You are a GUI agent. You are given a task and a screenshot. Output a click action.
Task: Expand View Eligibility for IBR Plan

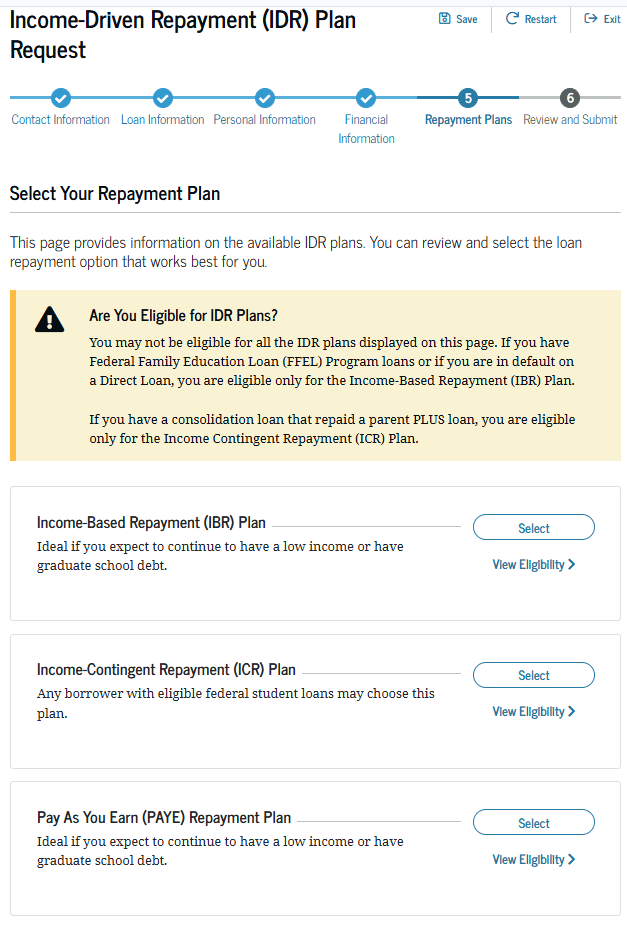point(533,564)
